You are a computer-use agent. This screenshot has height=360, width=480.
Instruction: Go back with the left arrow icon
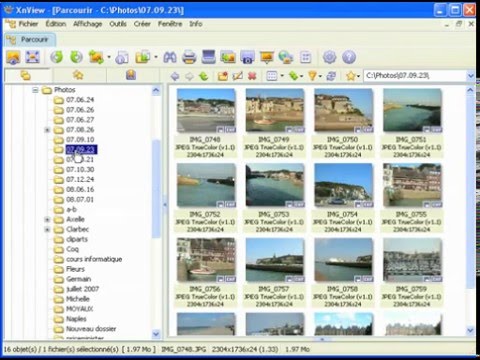pos(175,76)
